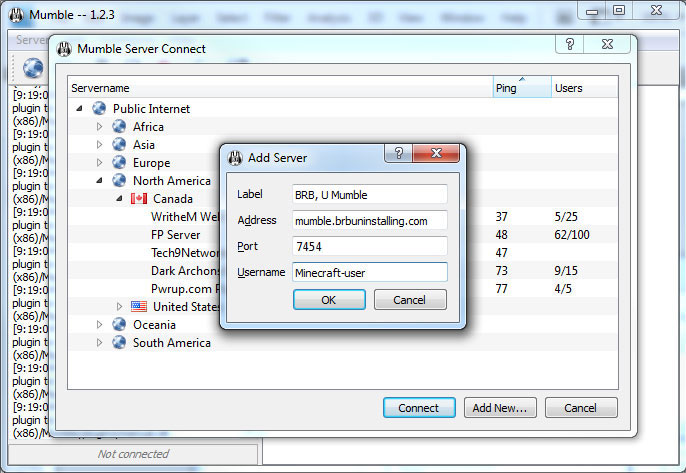686x473 pixels.
Task: Expand the Europe server group
Action: point(99,162)
